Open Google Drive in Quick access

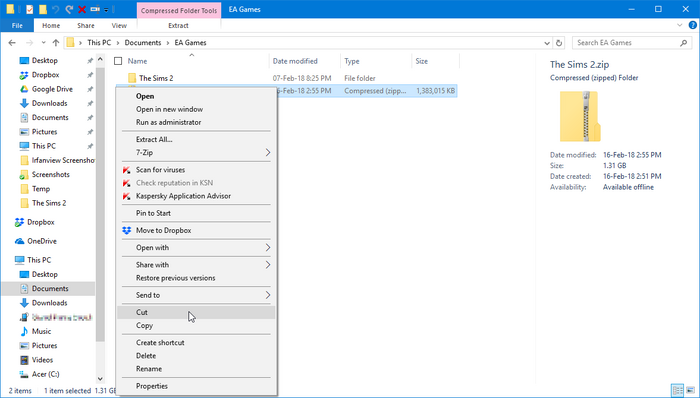[52, 89]
